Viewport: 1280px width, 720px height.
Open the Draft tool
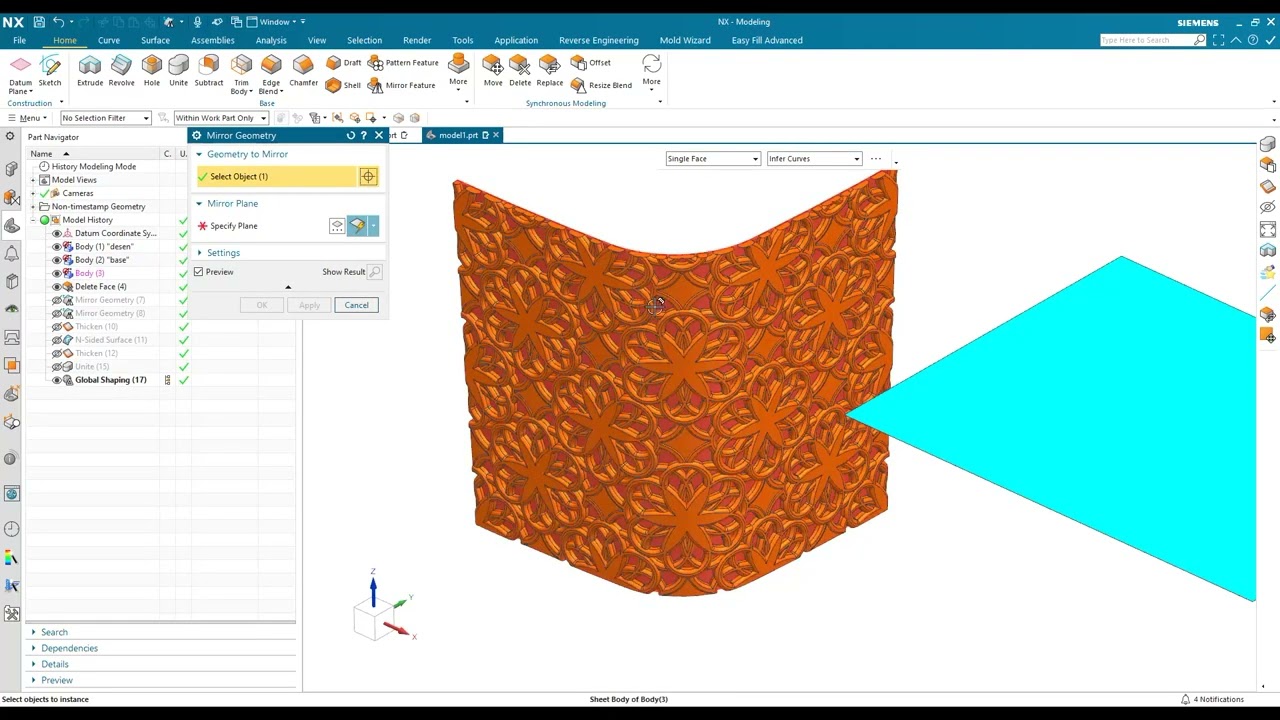click(344, 62)
